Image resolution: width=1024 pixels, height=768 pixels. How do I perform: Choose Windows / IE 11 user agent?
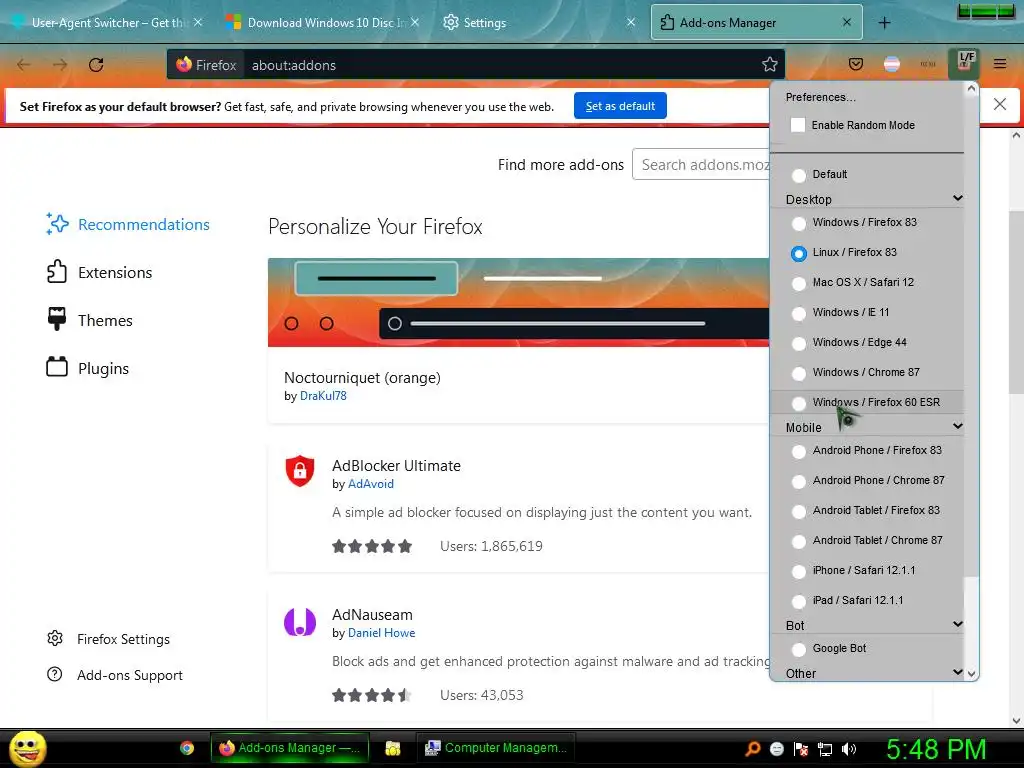click(x=798, y=313)
